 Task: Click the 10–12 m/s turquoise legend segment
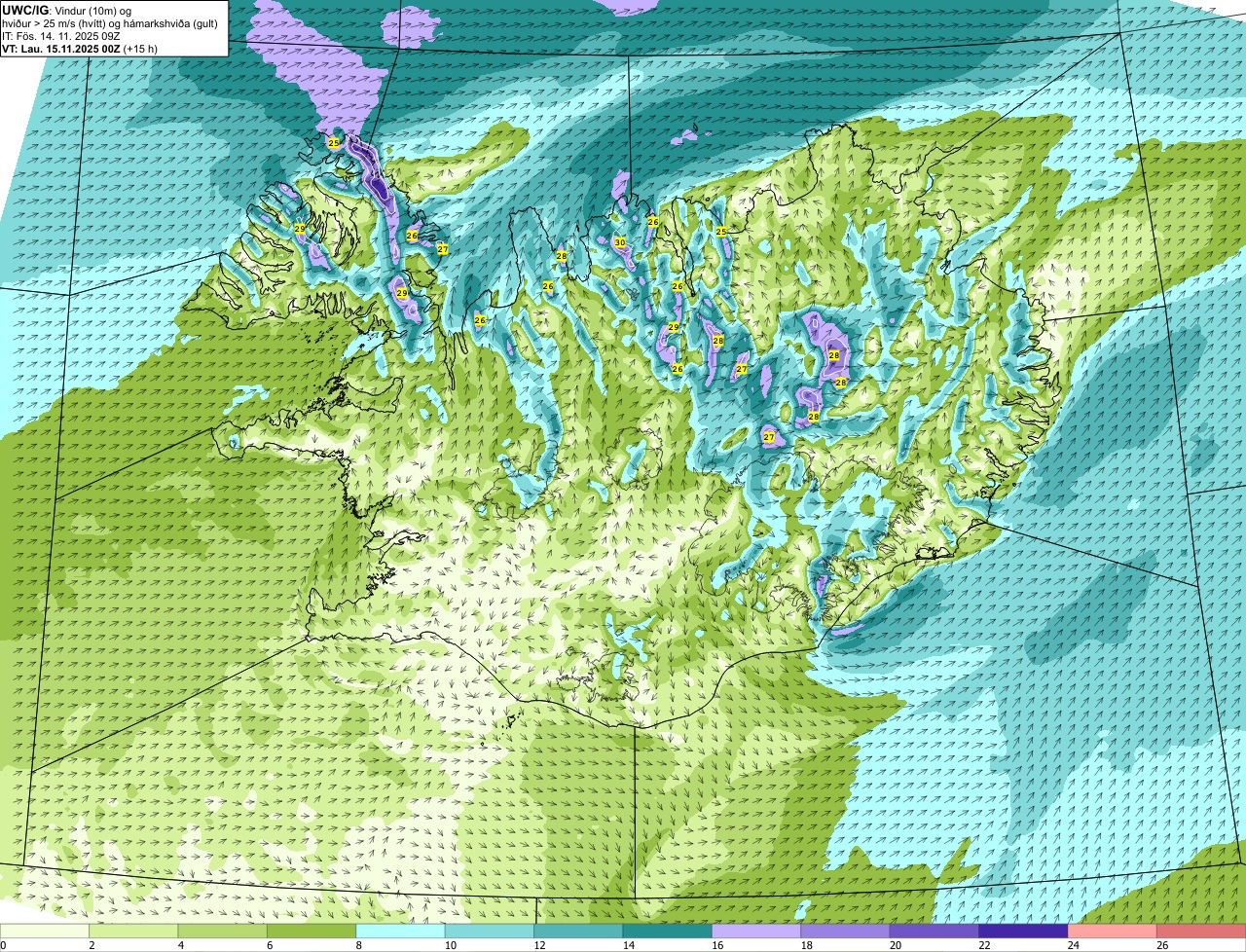tap(490, 931)
